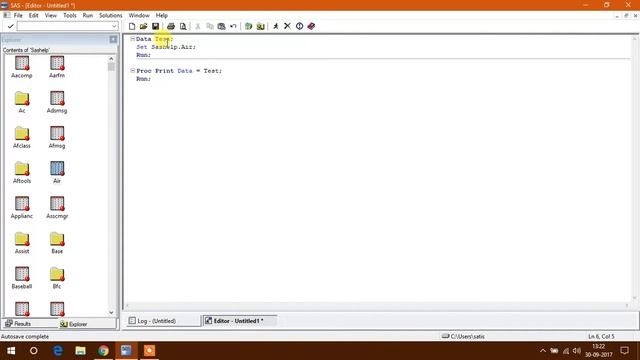This screenshot has height=360, width=640.
Task: Click the Undo toolbar icon
Action: click(x=233, y=26)
